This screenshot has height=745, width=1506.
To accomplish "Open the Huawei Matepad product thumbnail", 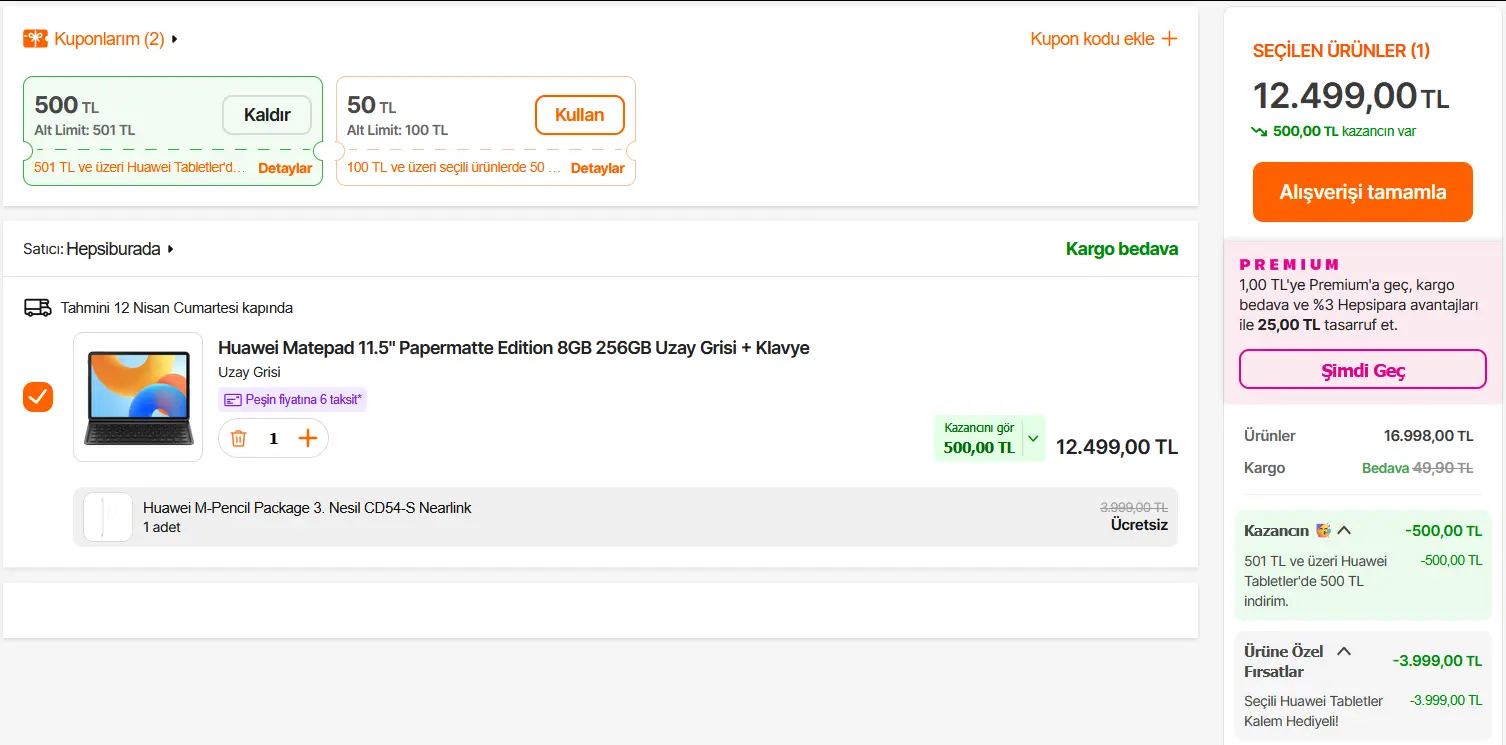I will (x=138, y=397).
